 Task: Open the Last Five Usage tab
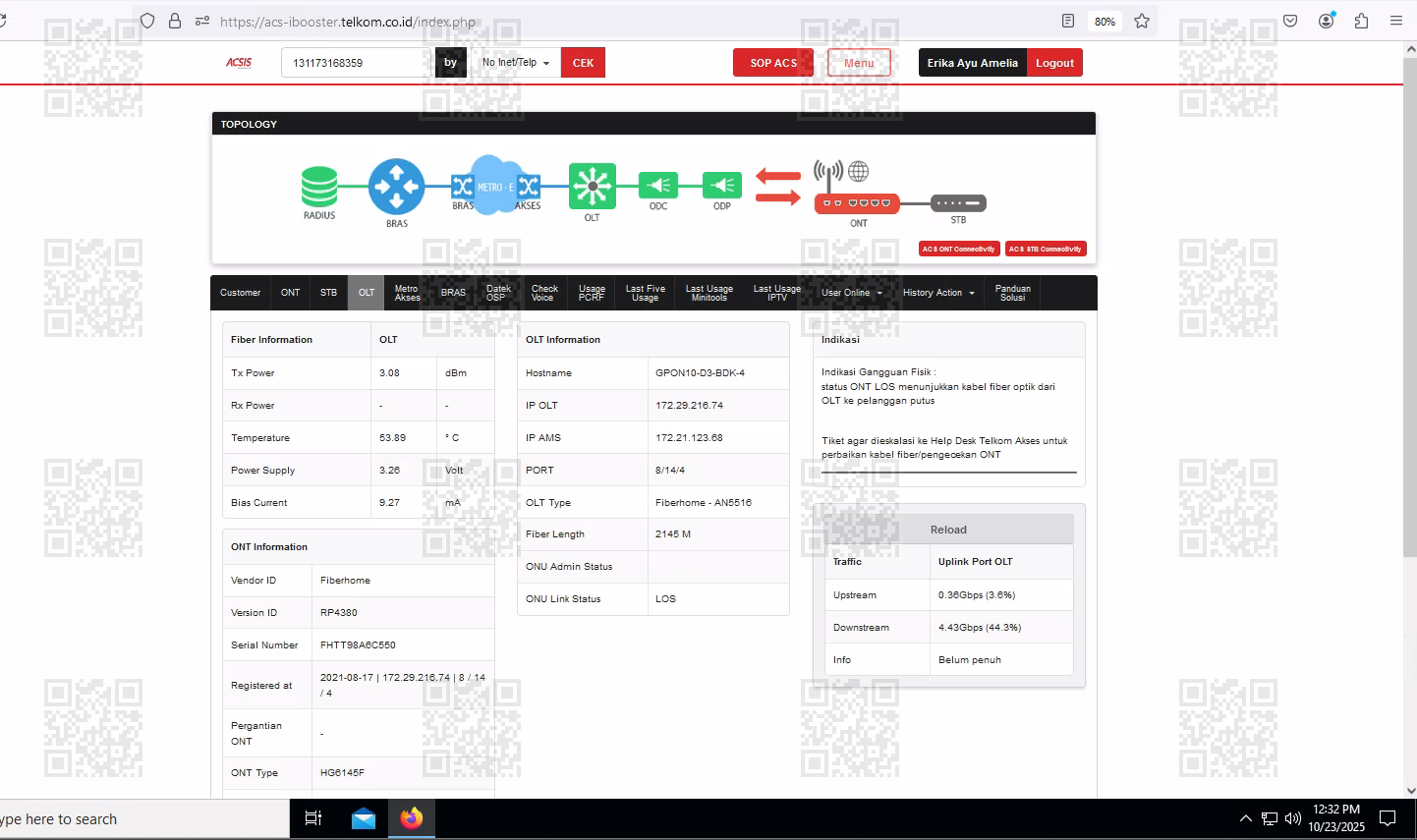(645, 293)
